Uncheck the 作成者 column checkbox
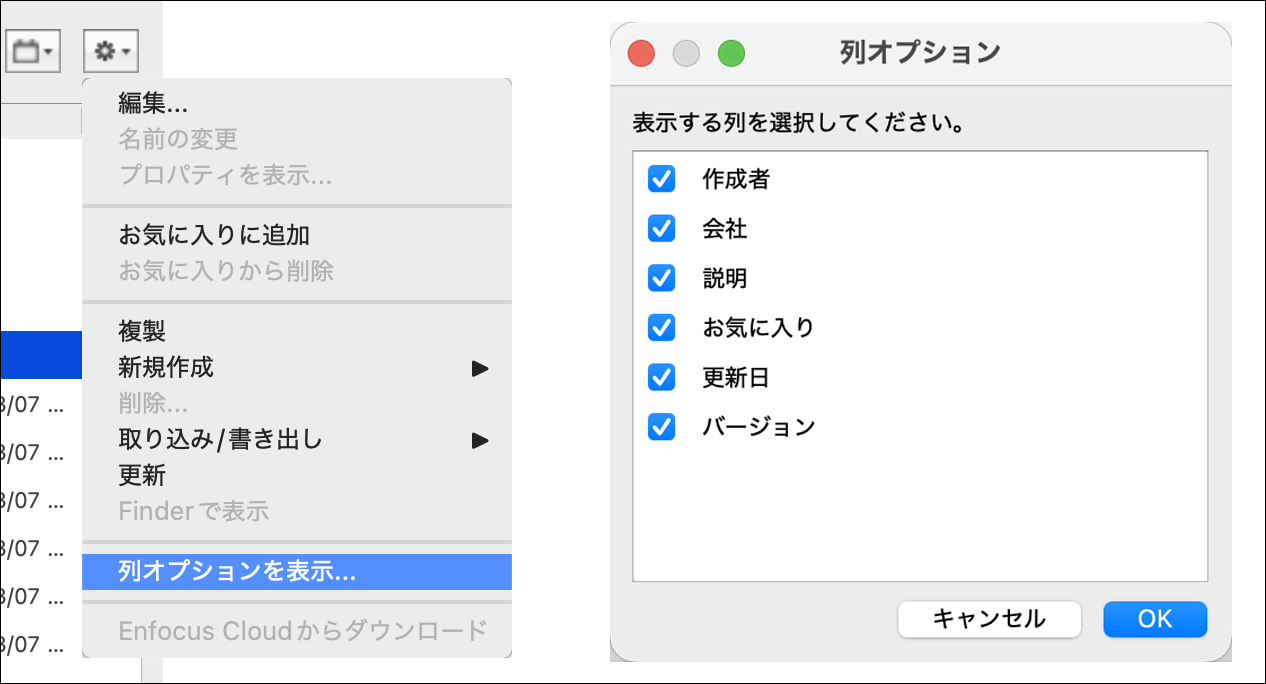The width and height of the screenshot is (1266, 684). pos(662,179)
